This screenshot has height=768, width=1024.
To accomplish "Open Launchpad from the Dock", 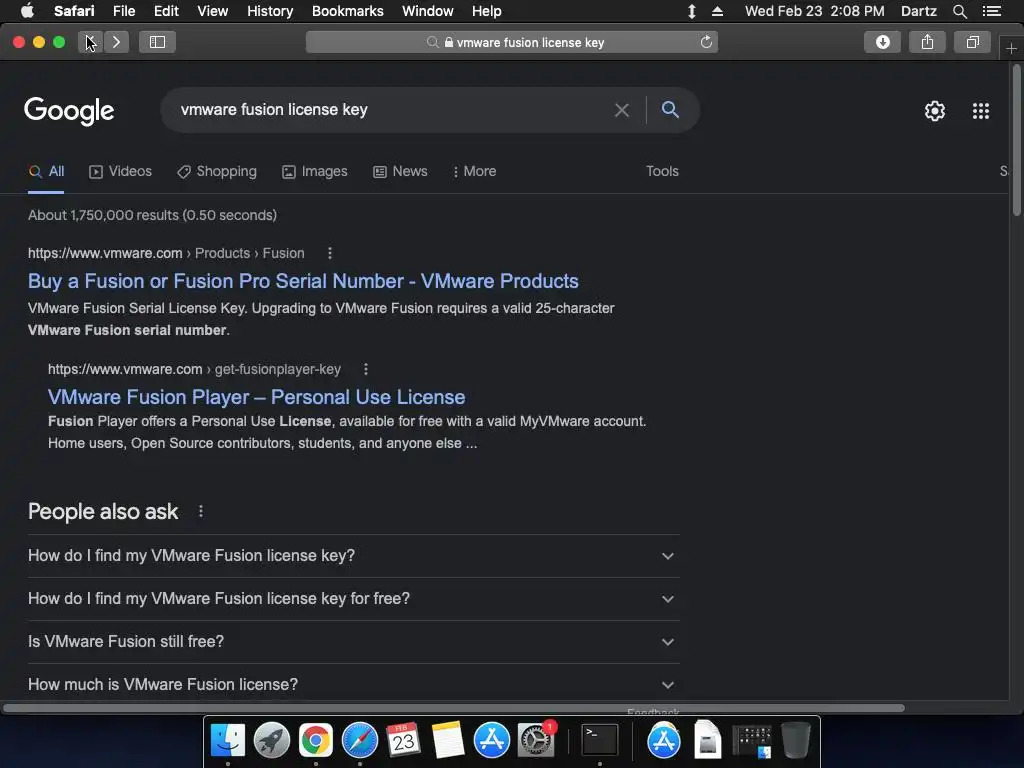I will (272, 741).
